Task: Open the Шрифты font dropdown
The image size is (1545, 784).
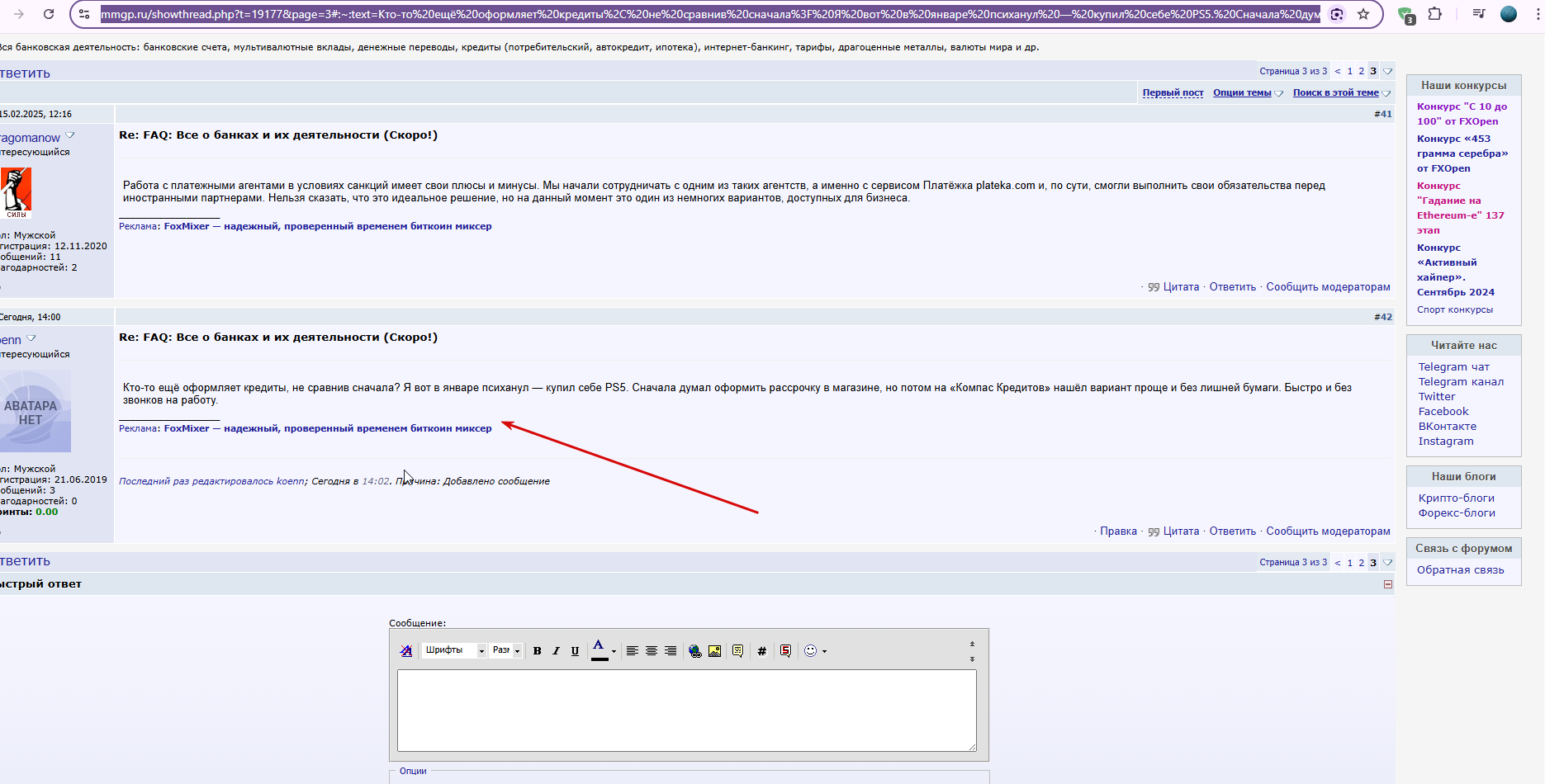Action: click(454, 650)
